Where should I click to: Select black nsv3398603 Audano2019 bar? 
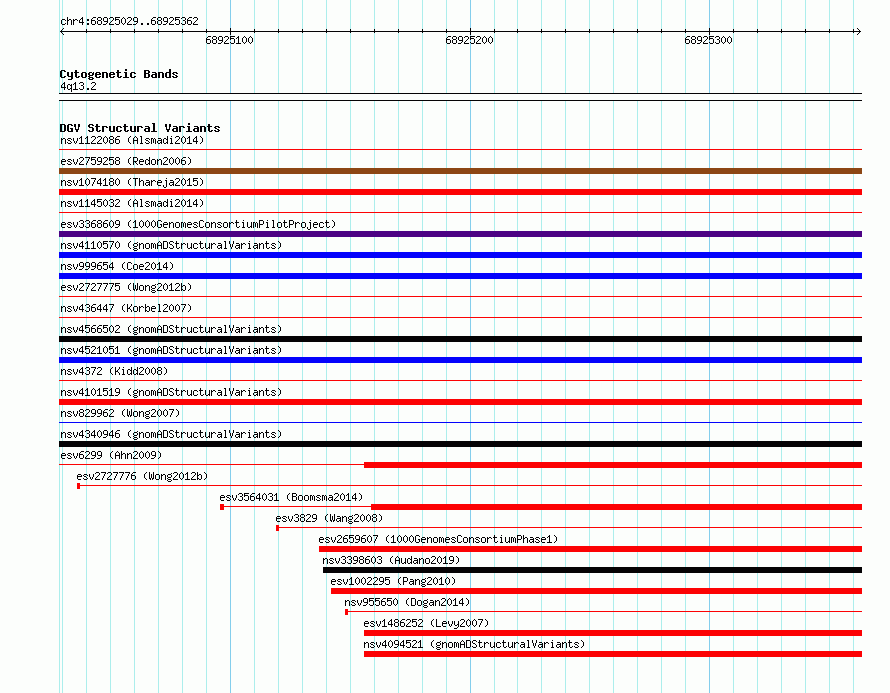593,570
